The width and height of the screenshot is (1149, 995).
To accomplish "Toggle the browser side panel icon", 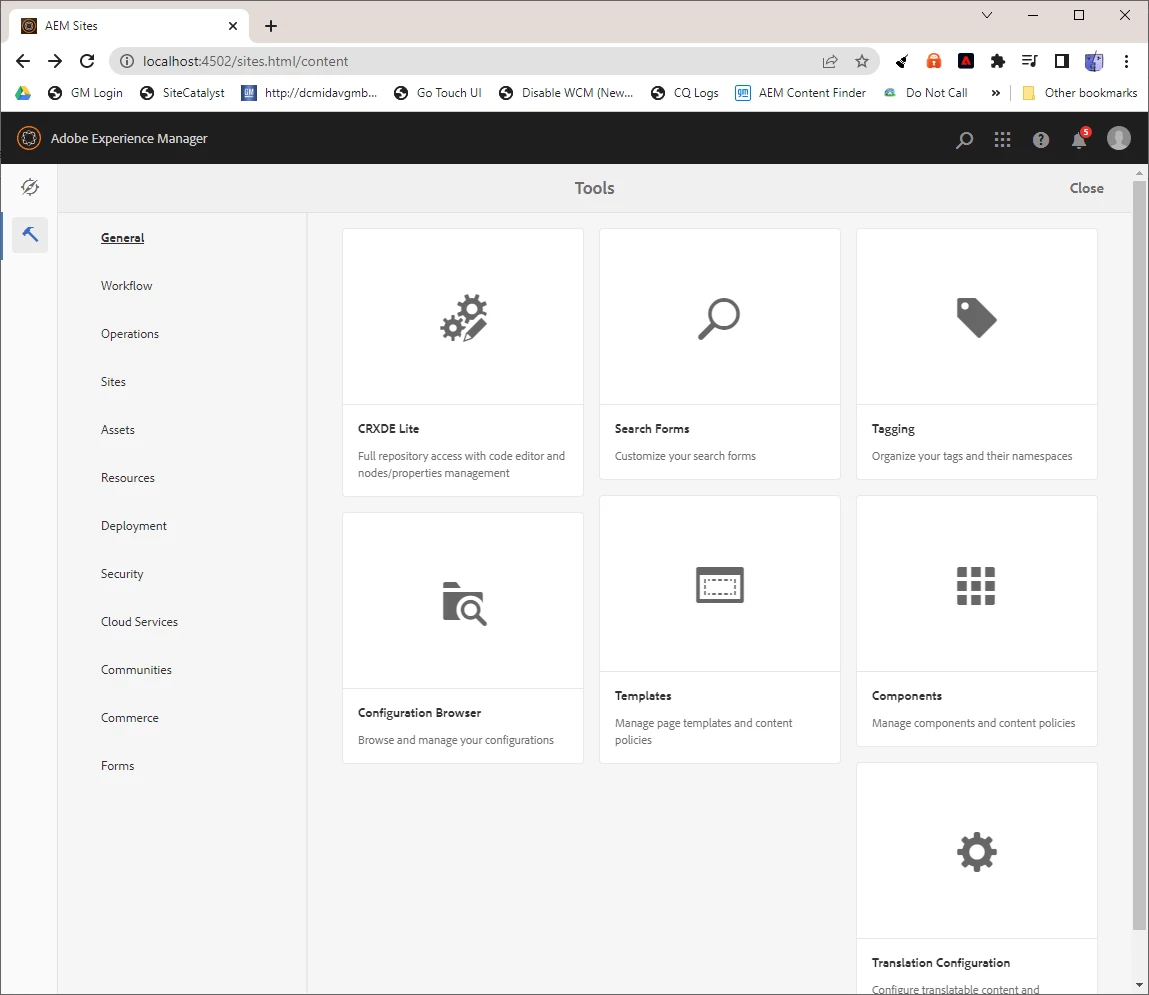I will (x=1061, y=61).
